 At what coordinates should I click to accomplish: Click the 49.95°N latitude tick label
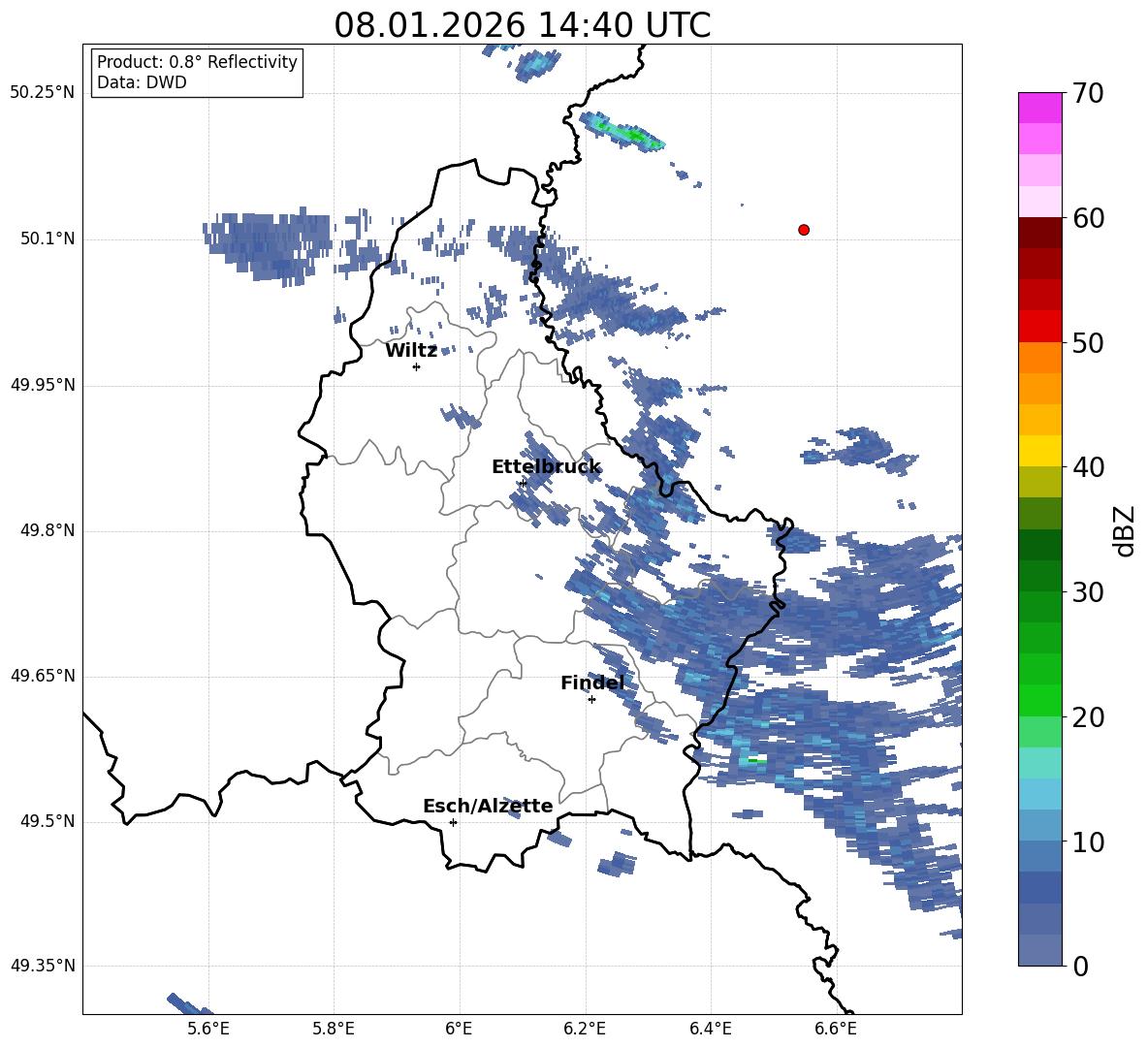click(x=43, y=385)
